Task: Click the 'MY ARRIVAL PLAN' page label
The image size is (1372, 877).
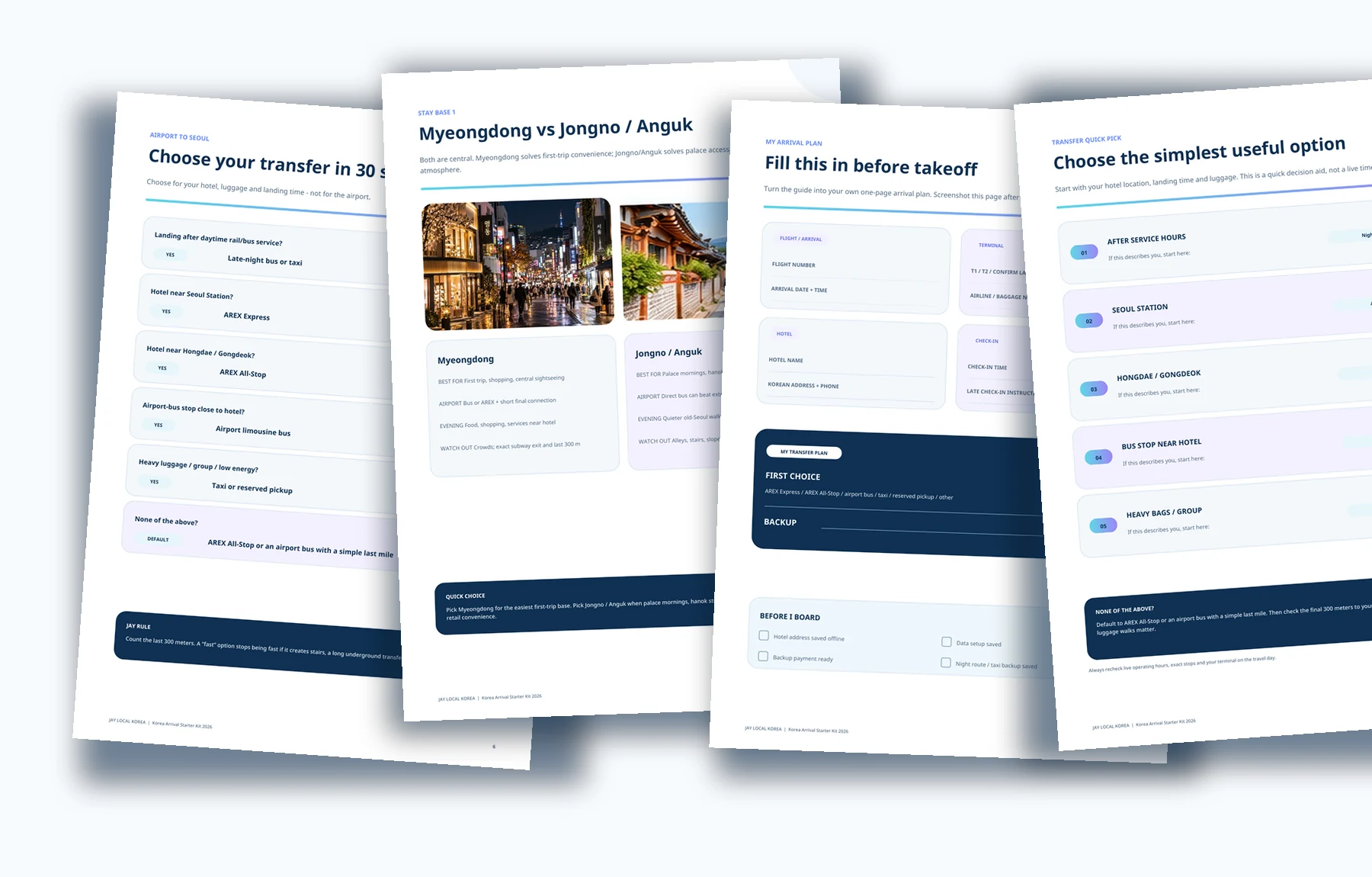Action: (x=793, y=143)
